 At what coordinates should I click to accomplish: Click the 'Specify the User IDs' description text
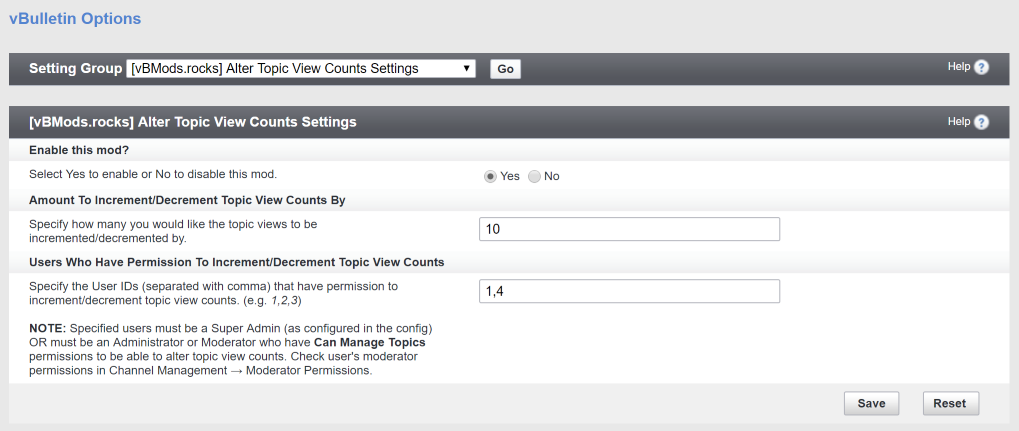click(x=213, y=293)
